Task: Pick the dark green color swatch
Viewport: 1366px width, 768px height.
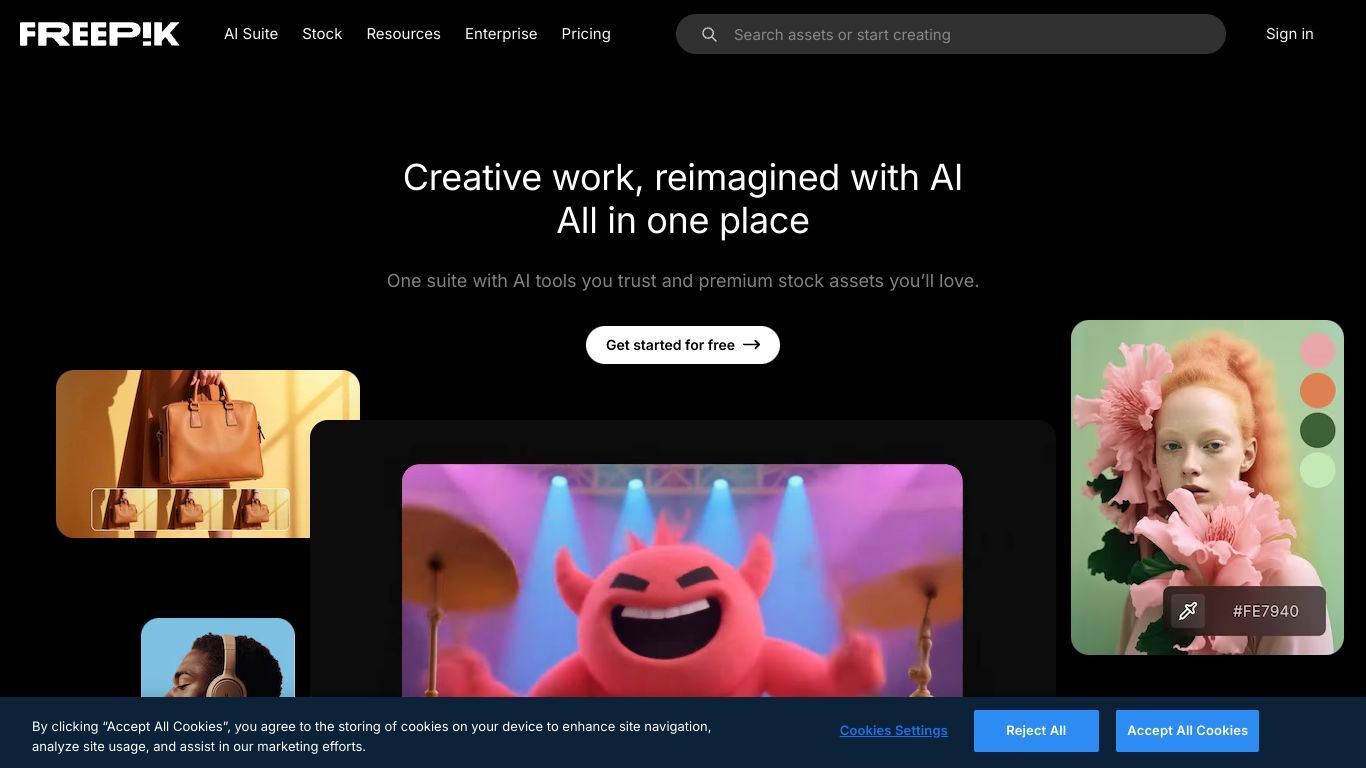Action: pos(1317,430)
